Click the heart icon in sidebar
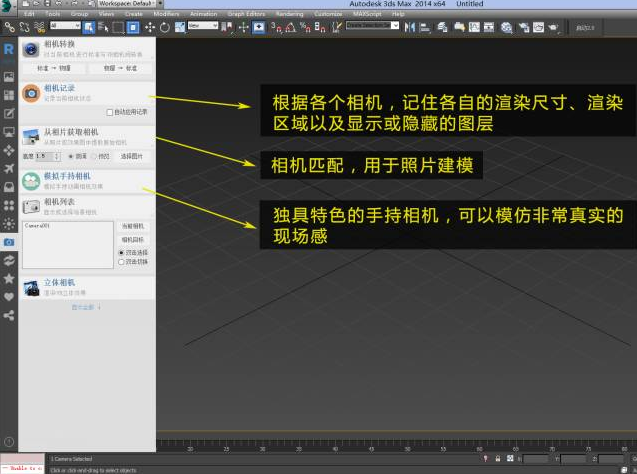The width and height of the screenshot is (637, 474). click(9, 297)
